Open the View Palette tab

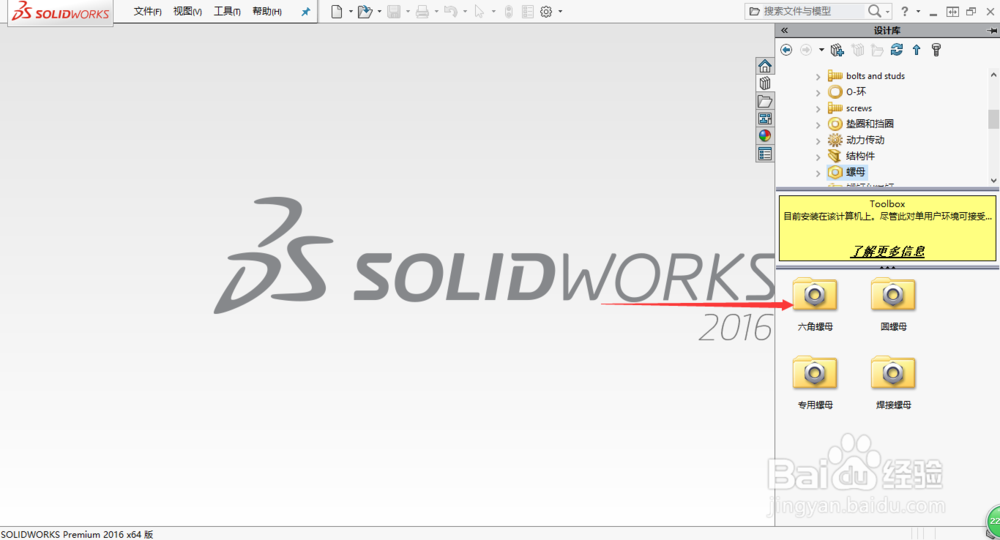pos(765,119)
